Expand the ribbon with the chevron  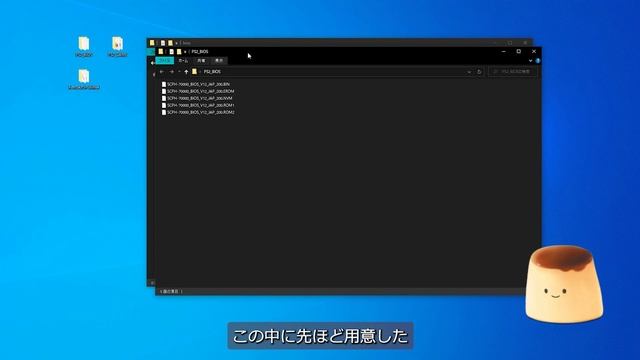[x=530, y=60]
